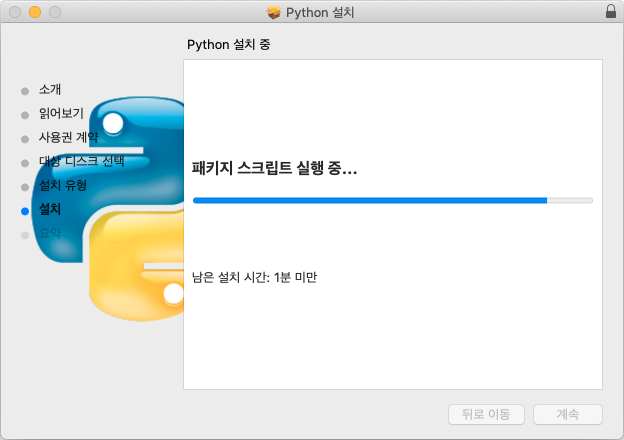Viewport: 624px width, 440px height.
Task: Click the Python 설치 중 heading
Action: point(228,45)
